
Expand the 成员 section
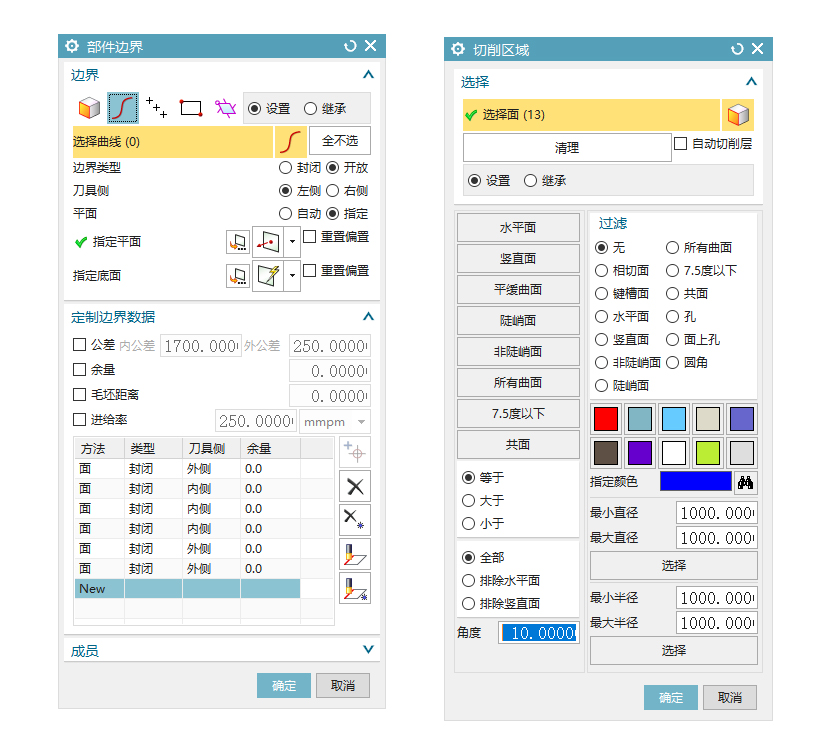click(368, 650)
